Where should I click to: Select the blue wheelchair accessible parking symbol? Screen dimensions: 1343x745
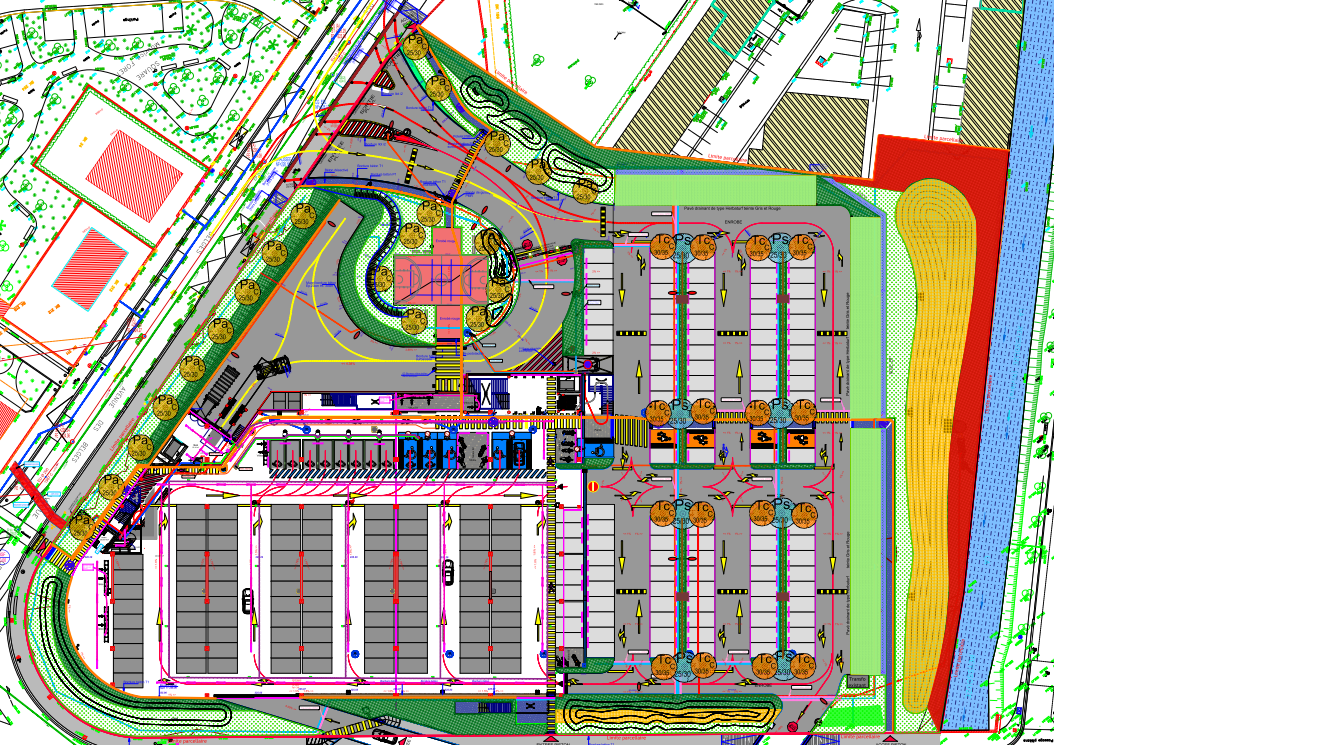598,450
